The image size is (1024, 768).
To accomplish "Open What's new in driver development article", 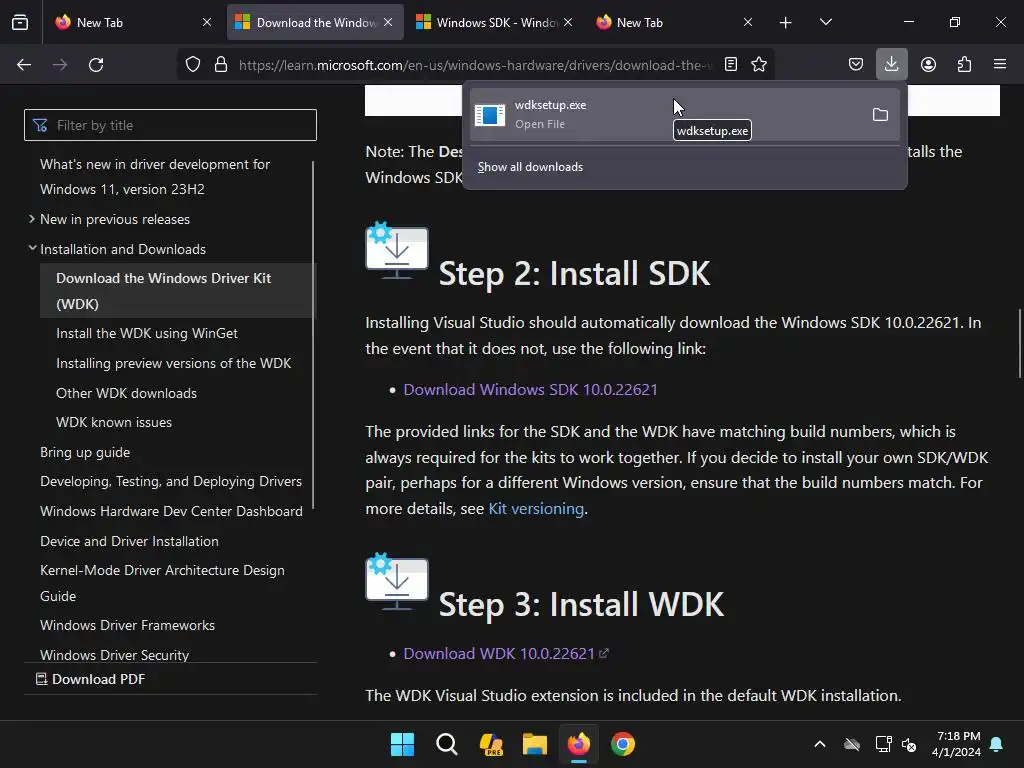I will 155,176.
